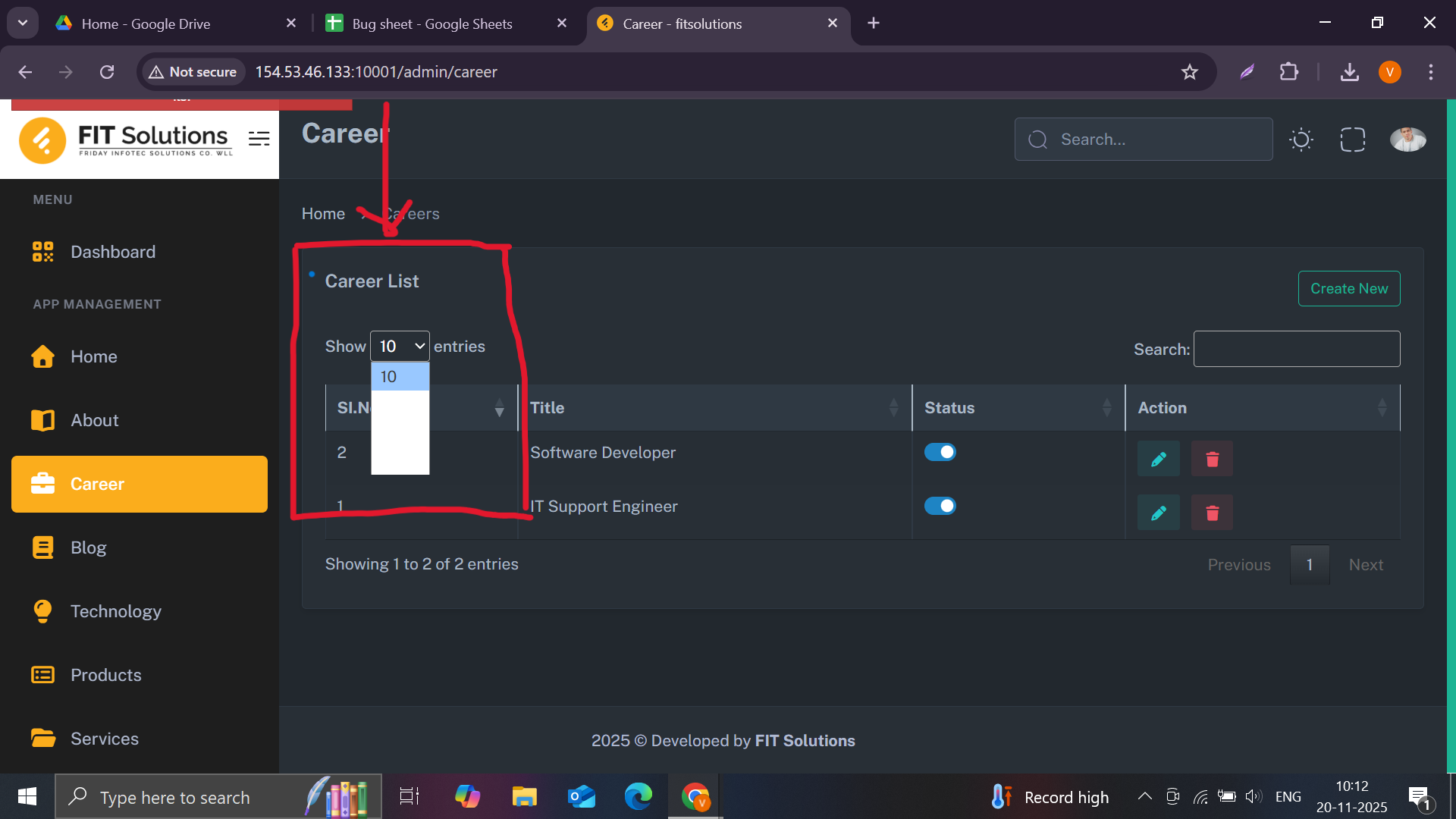Enter fullscreen mode via header icon
This screenshot has width=1456, height=819.
(x=1352, y=140)
